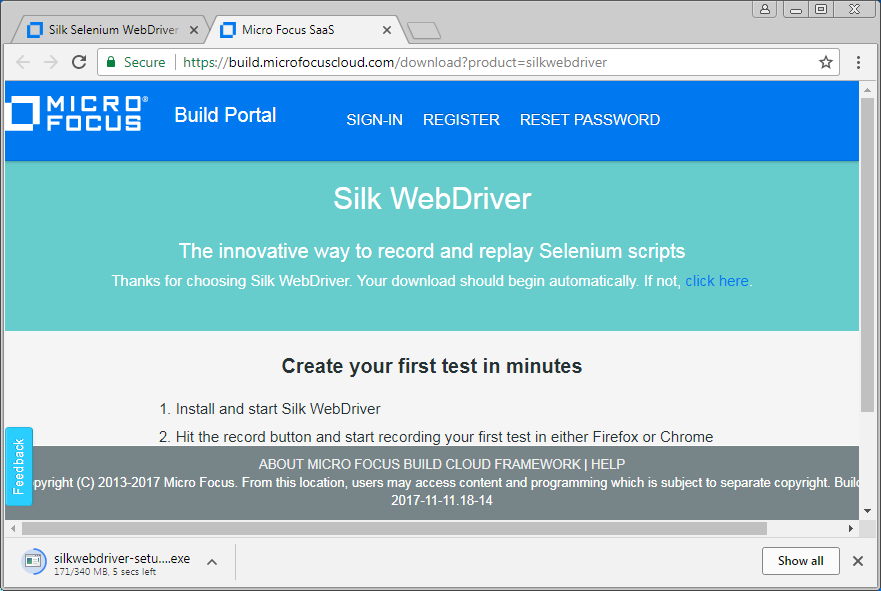Switch to Silk Selenium WebDriver tab

coord(112,30)
